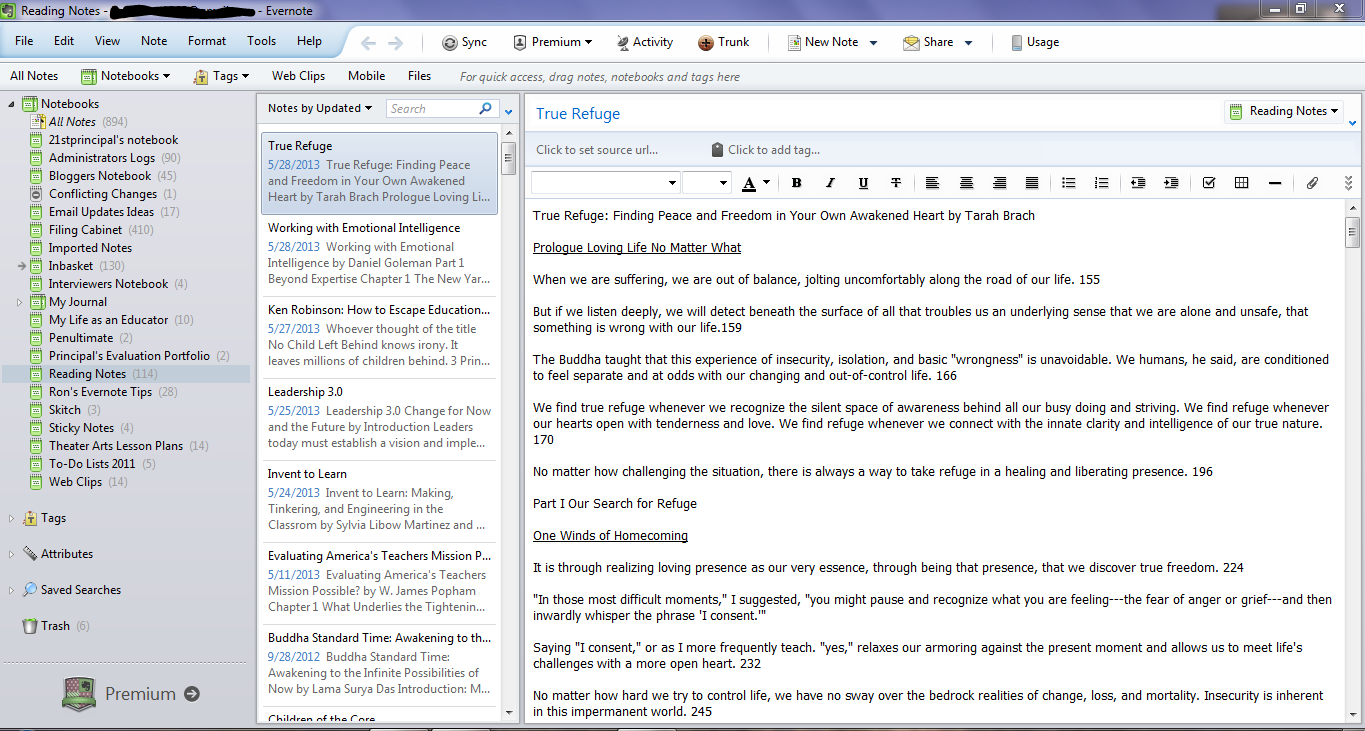Image resolution: width=1365 pixels, height=731 pixels.
Task: Open the Note menu
Action: [154, 41]
